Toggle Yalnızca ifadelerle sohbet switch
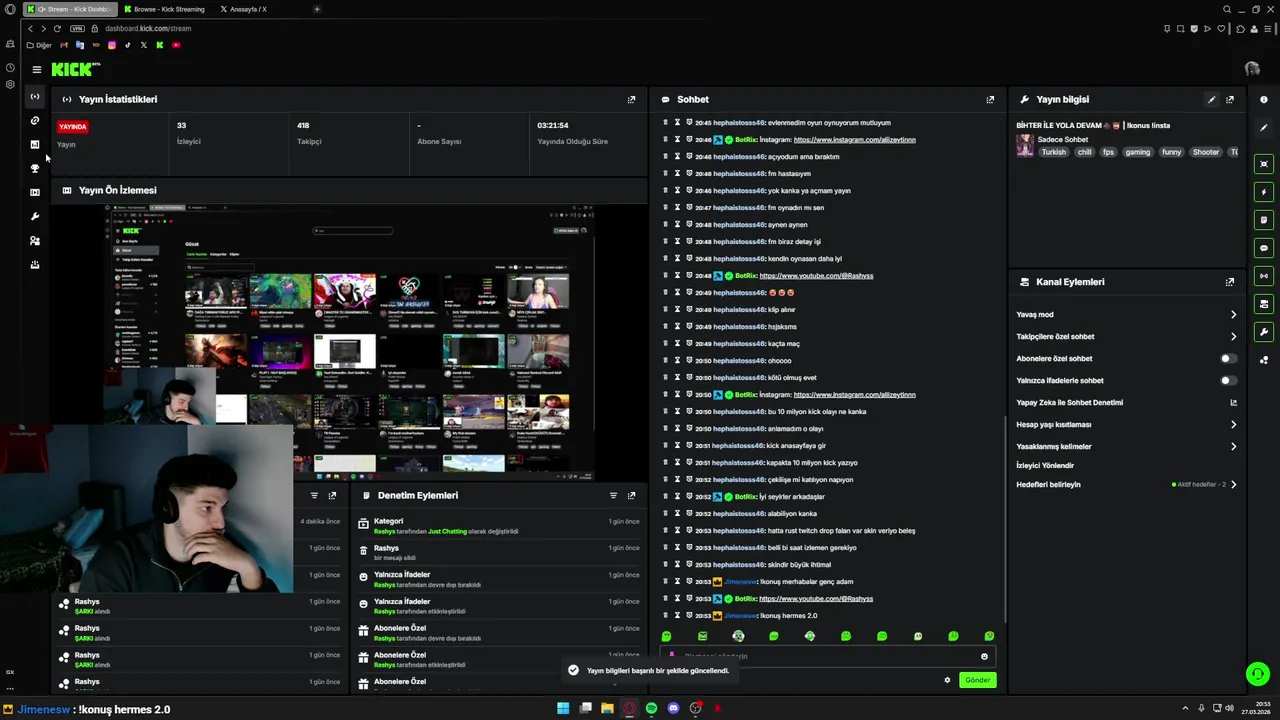Screen dimensions: 1280x720 [x=1227, y=380]
